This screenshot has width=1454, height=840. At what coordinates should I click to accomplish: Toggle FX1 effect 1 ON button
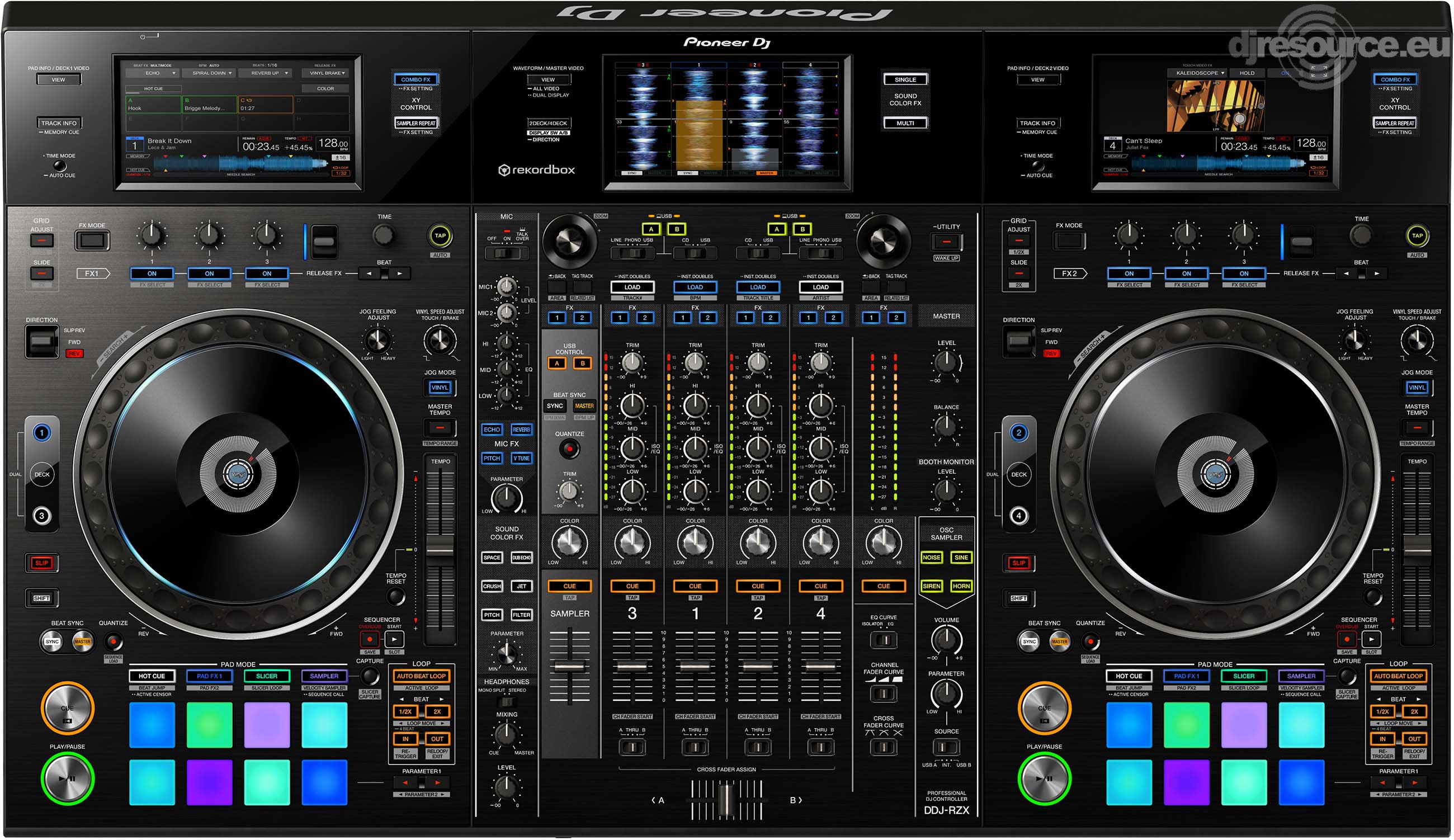(x=152, y=273)
